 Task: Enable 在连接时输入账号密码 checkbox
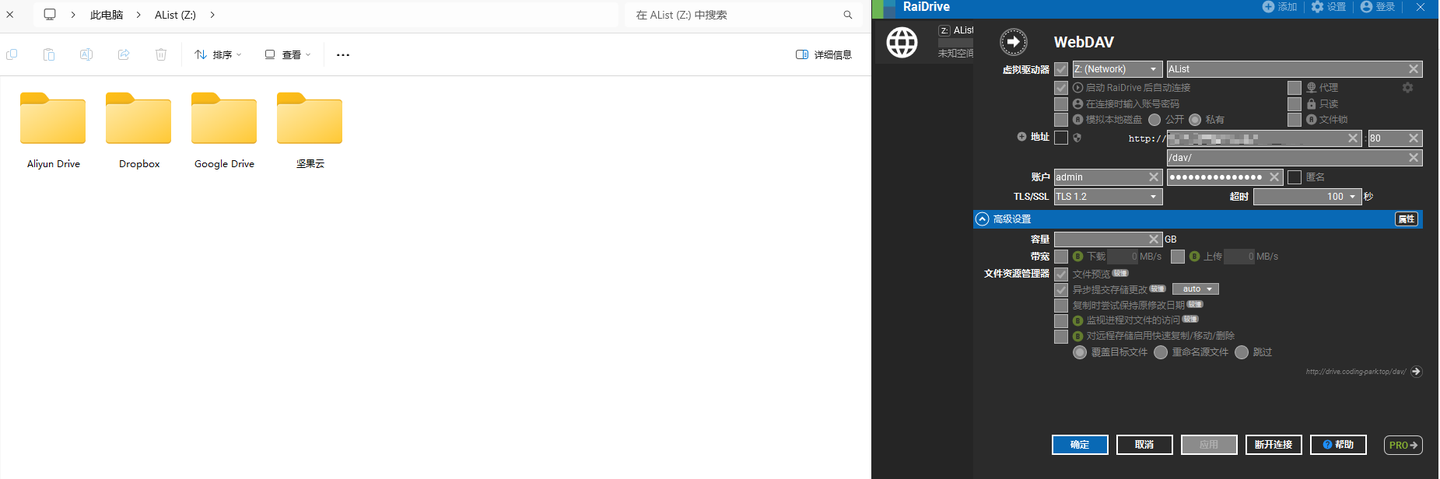tap(1061, 103)
